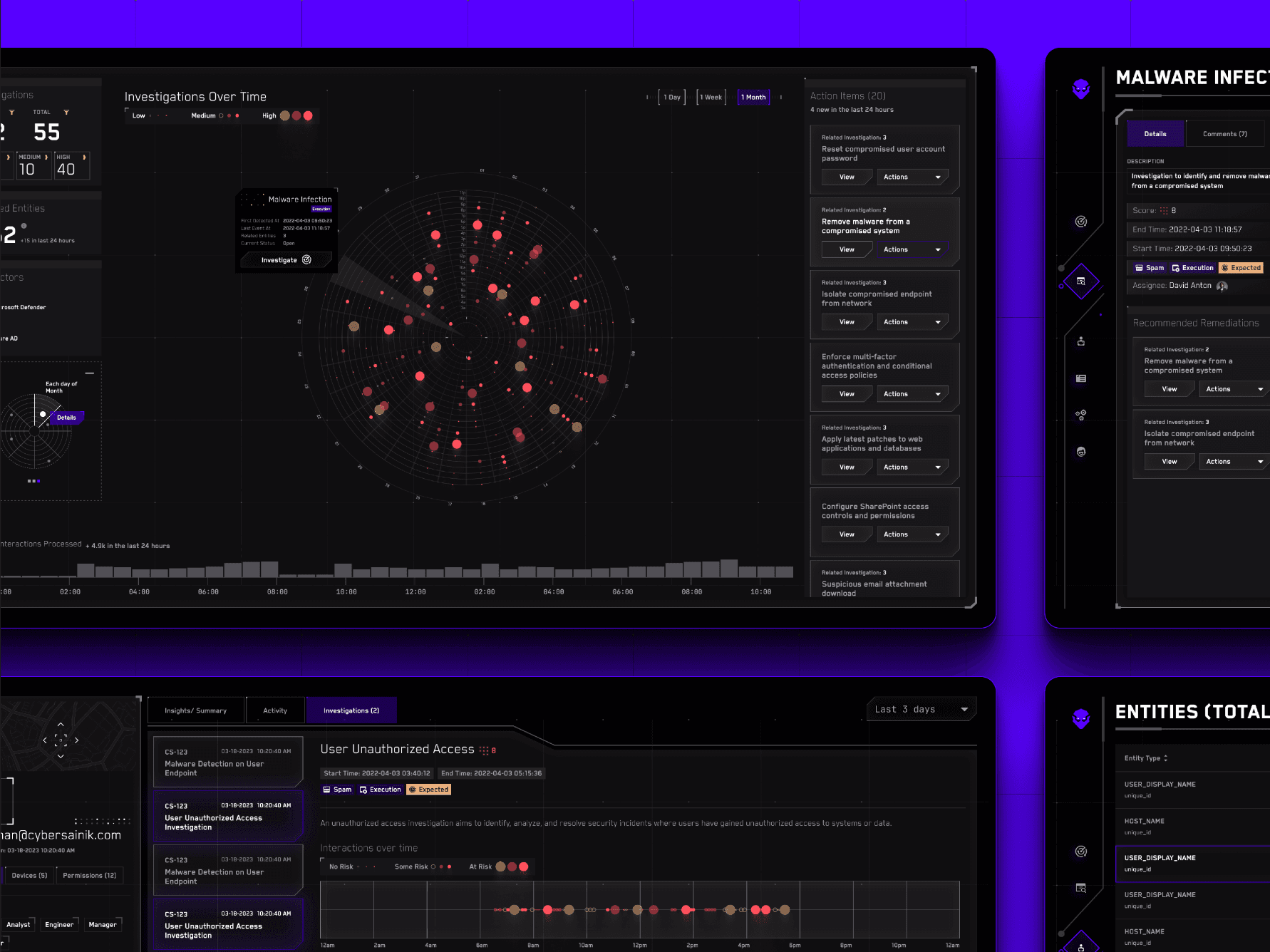Image resolution: width=1270 pixels, height=952 pixels.
Task: Open radar target icon in Malware Infection sidebar
Action: point(1080,222)
